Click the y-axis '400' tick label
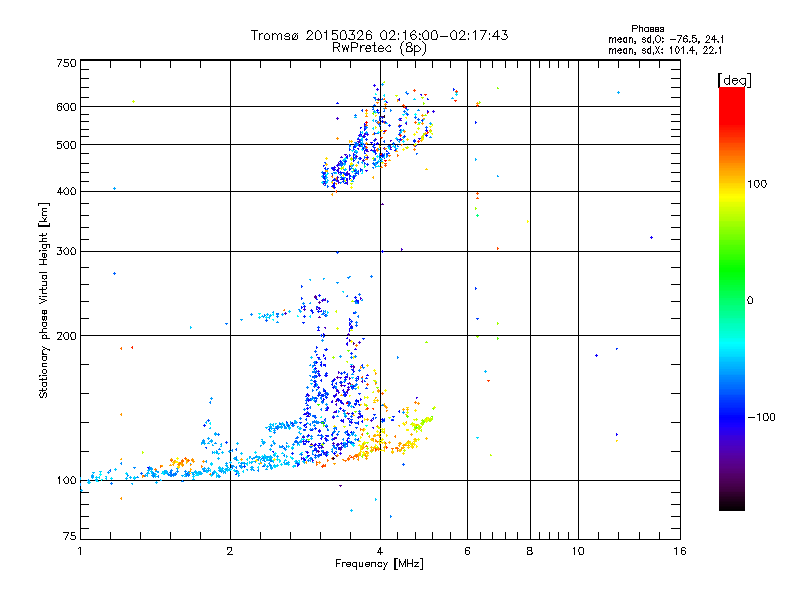This screenshot has width=800, height=600. pos(66,191)
